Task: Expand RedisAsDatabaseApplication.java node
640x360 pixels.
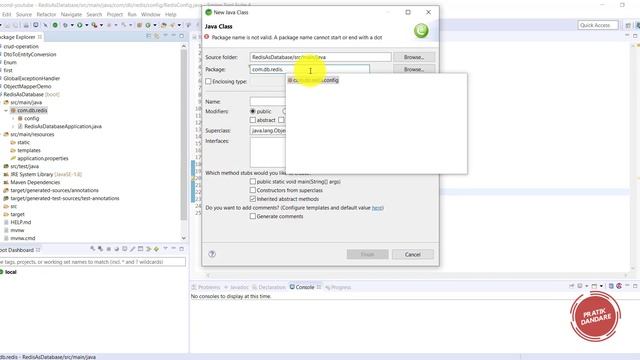Action: 13,126
